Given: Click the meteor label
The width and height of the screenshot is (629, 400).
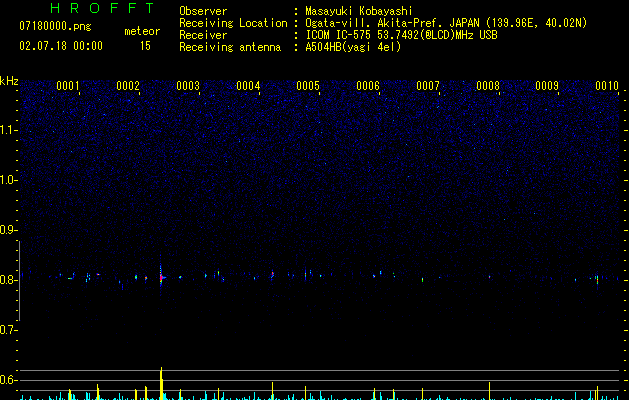Looking at the screenshot, I should click(x=142, y=31).
